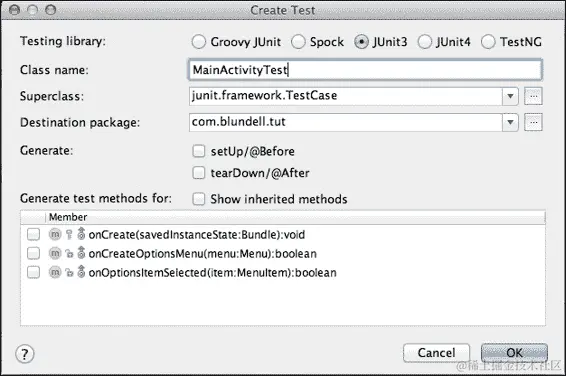Click the method icon beside onCreate
Viewport: 566px width, 376px height.
[55, 235]
